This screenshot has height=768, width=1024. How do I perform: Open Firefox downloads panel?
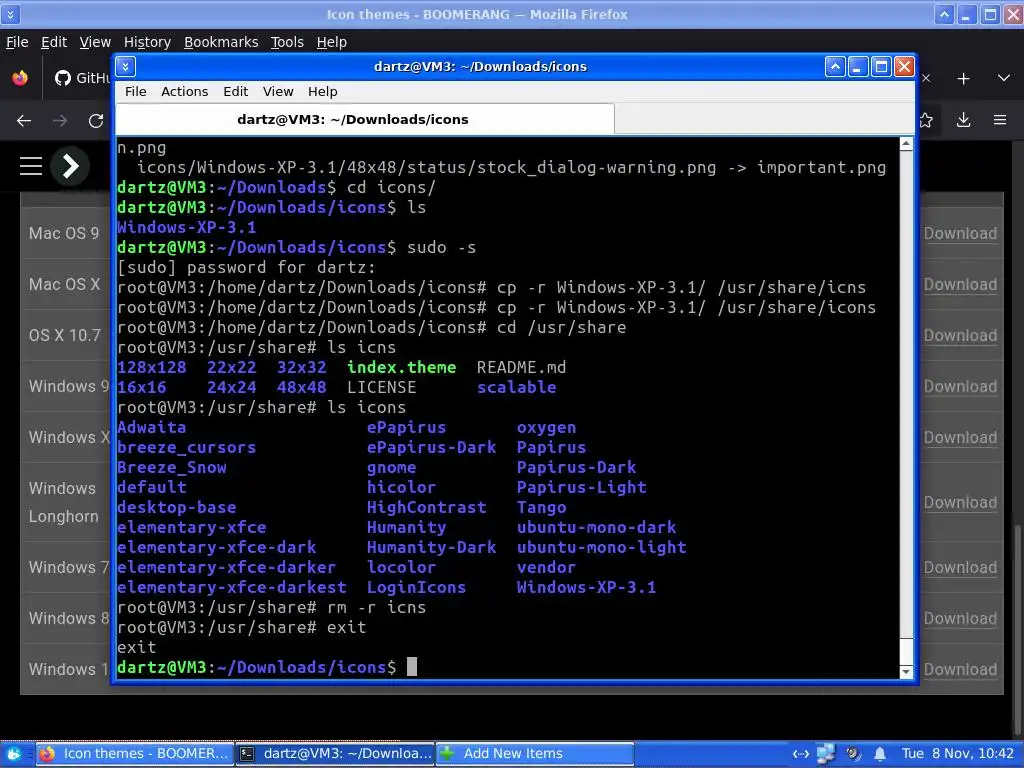[963, 120]
